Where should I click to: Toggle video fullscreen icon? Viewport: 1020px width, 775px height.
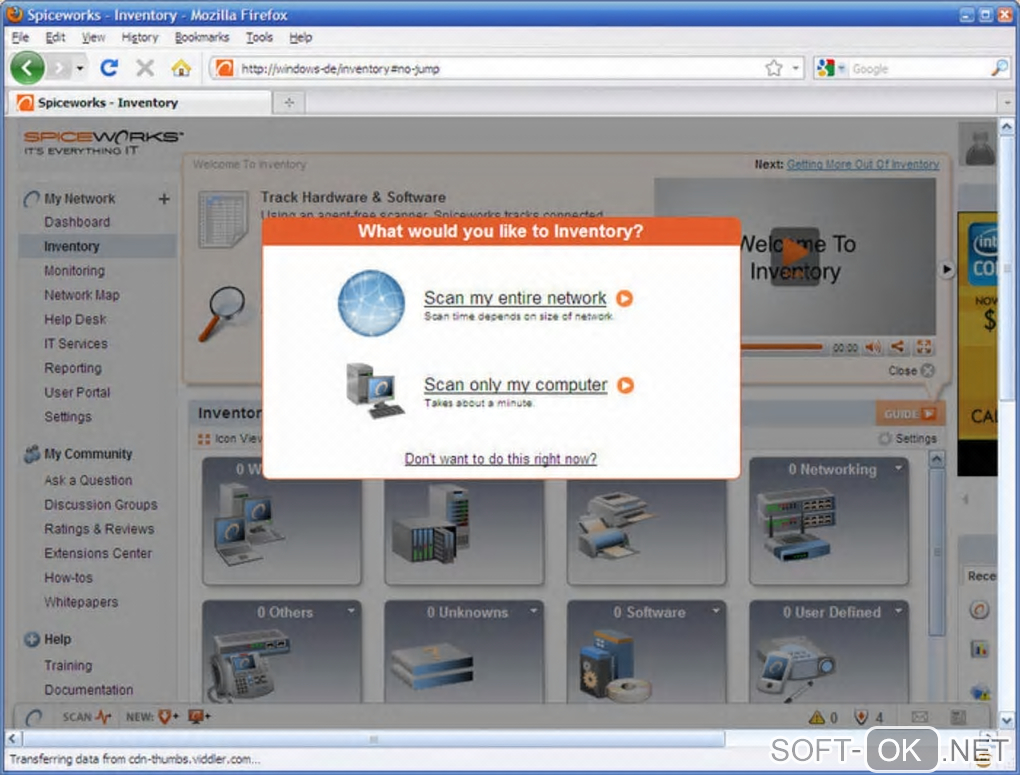tap(924, 347)
